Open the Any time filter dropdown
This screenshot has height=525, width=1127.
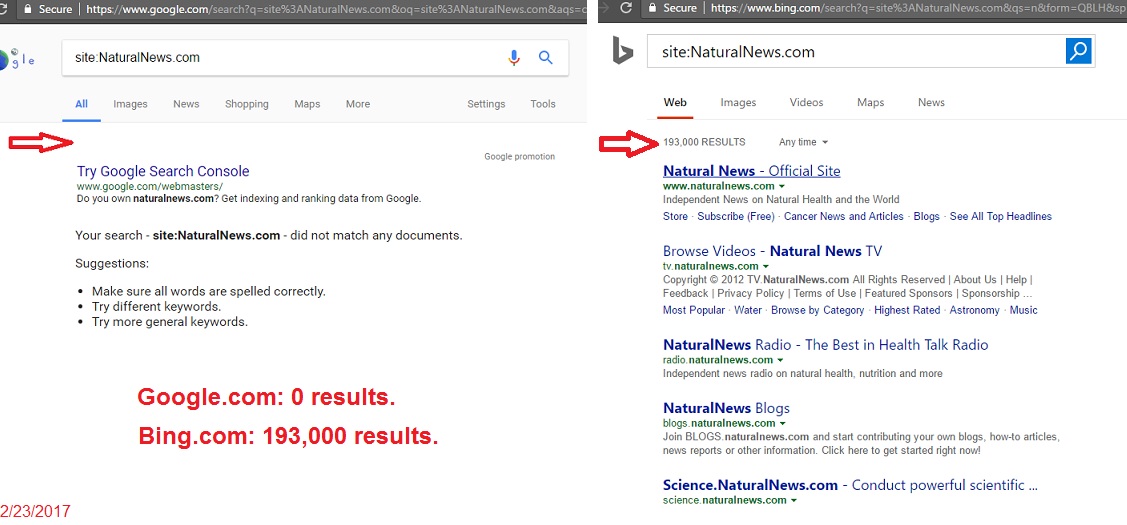(804, 142)
